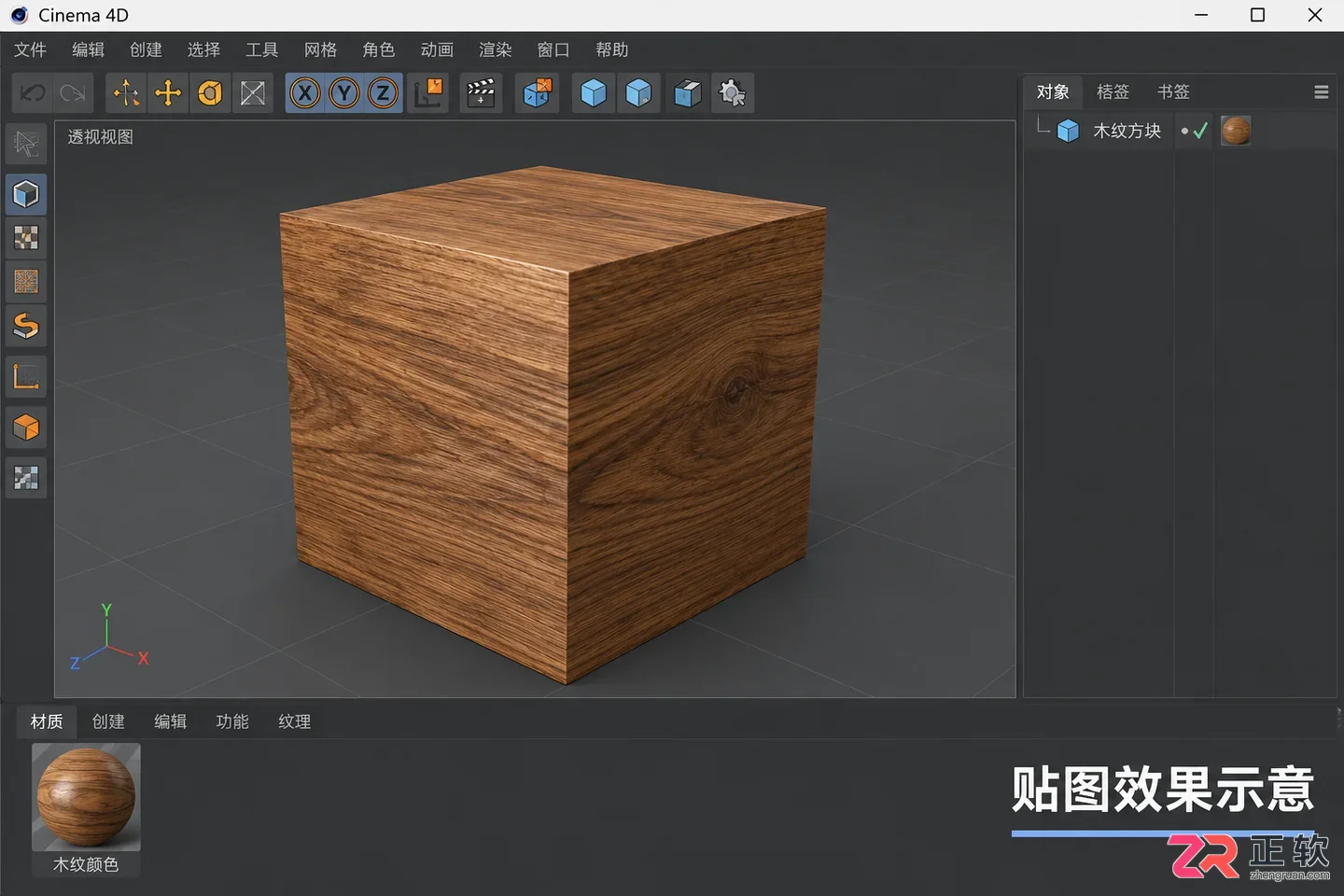Switch to the 对象 tab
Viewport: 1344px width, 896px height.
1053,91
